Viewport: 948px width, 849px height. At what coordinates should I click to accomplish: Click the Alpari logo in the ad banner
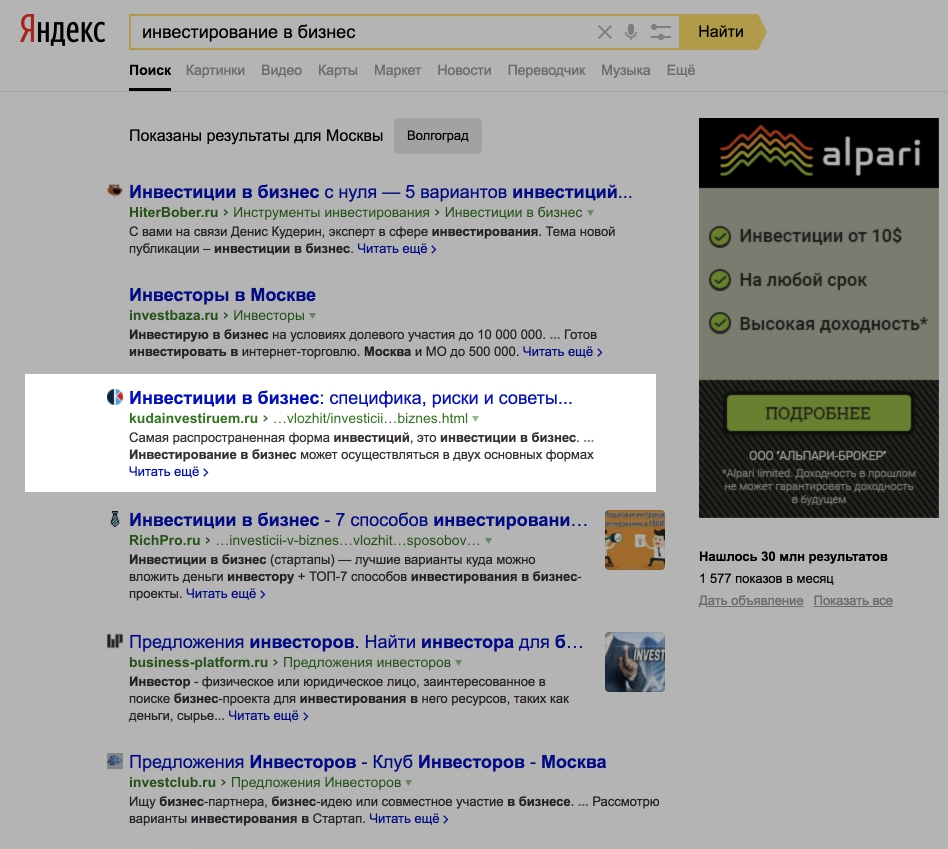click(819, 153)
